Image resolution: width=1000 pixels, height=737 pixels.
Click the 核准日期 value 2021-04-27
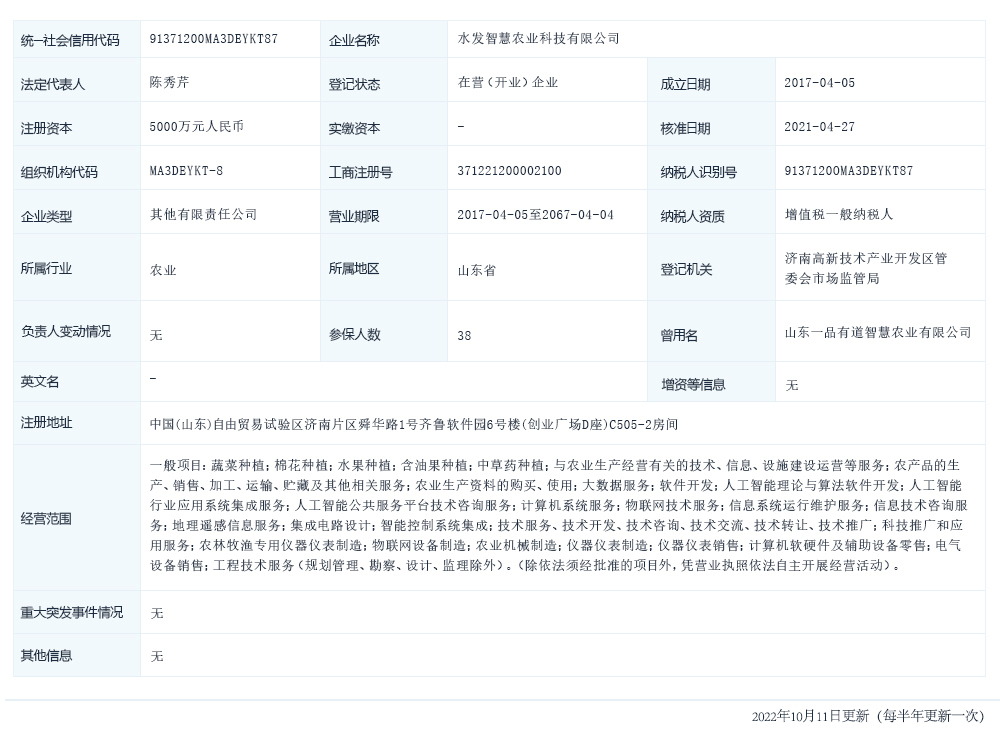[x=820, y=127]
